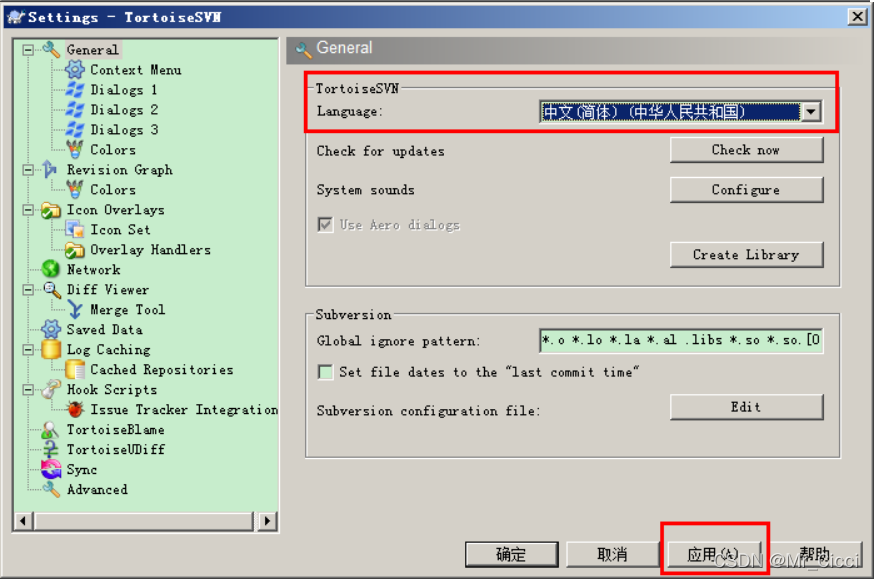The height and width of the screenshot is (580, 874).
Task: Click the TortoiseBlame icon
Action: point(50,430)
